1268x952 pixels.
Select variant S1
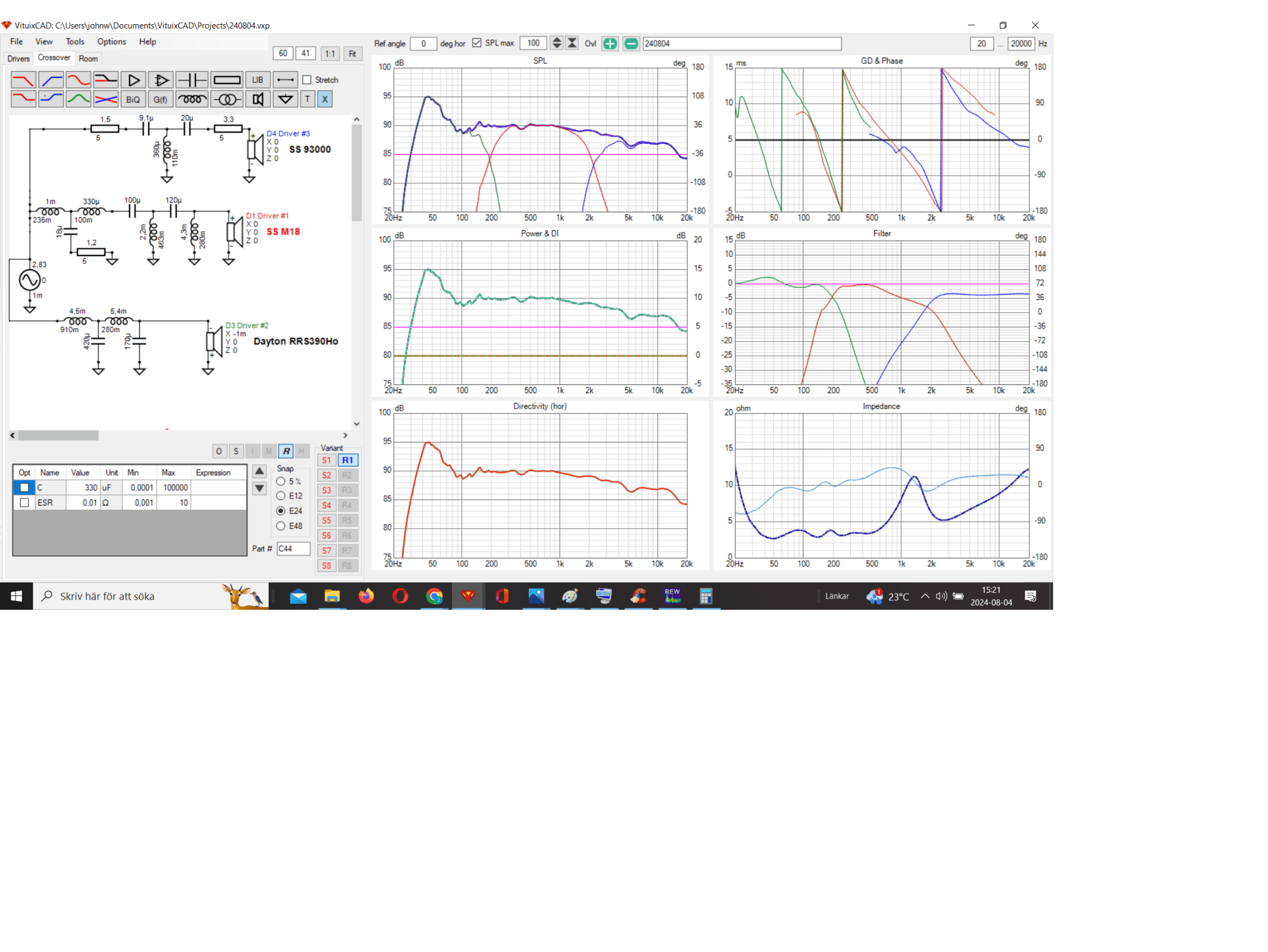[x=327, y=461]
